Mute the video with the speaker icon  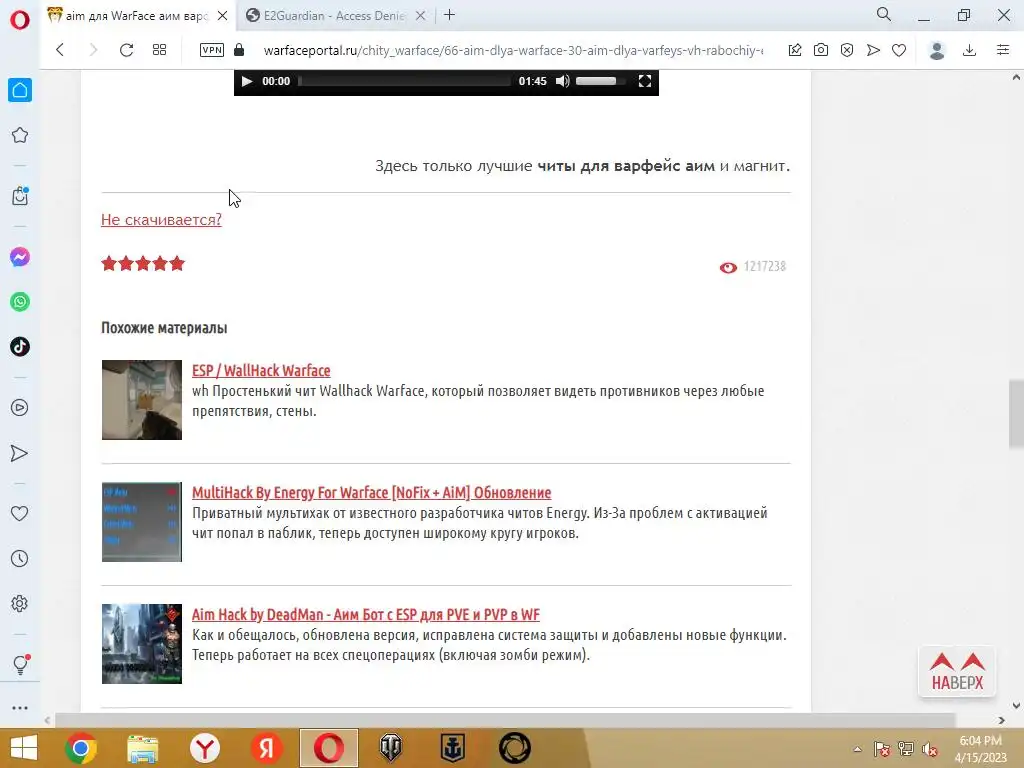pos(562,81)
